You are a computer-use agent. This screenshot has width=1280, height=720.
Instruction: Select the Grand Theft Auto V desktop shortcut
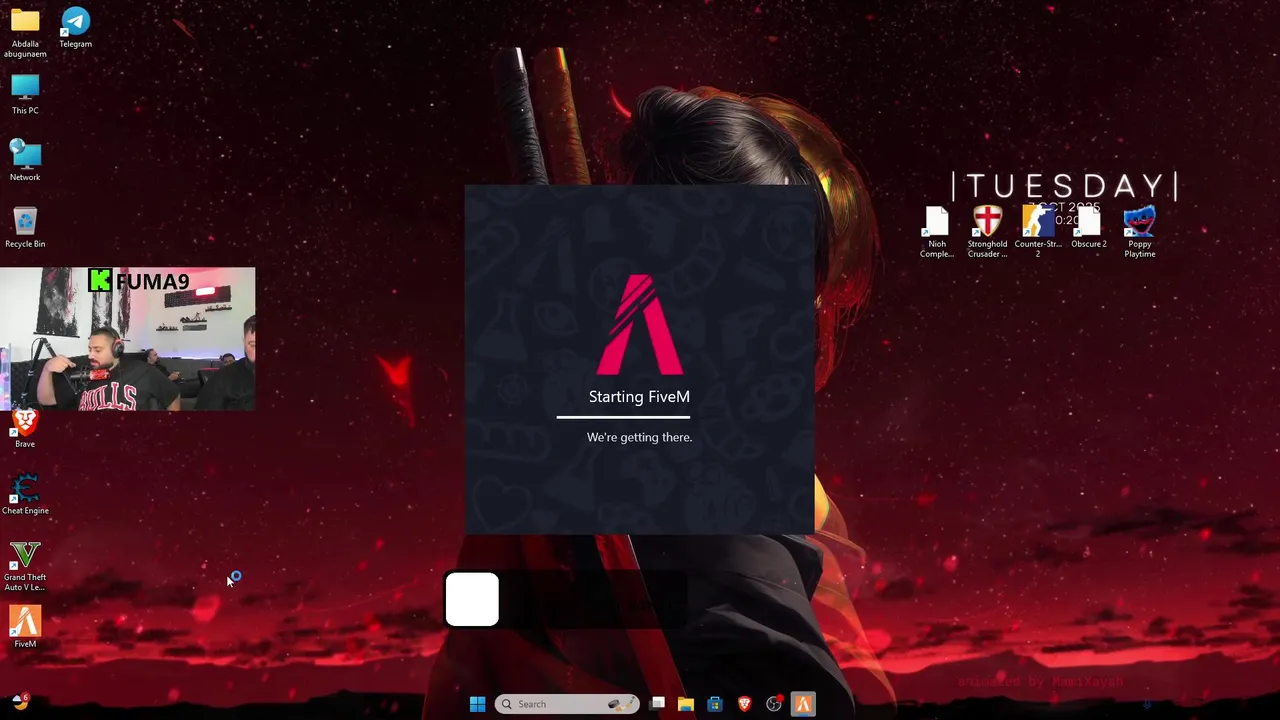(x=25, y=566)
